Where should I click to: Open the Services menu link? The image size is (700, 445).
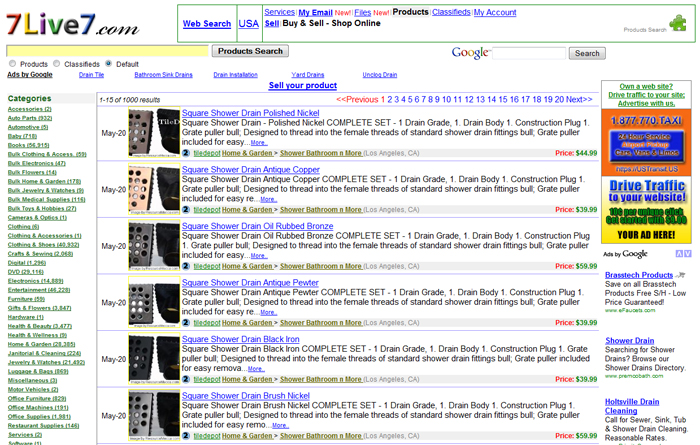click(x=279, y=12)
